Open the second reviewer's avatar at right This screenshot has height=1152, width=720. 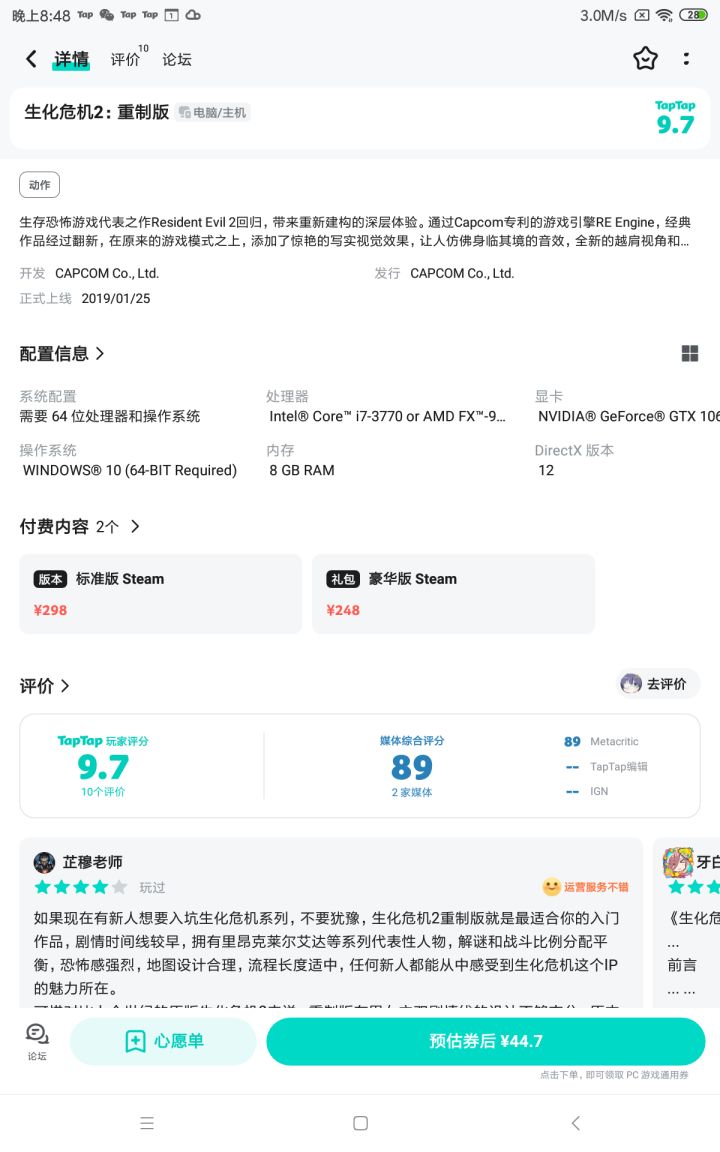(677, 862)
